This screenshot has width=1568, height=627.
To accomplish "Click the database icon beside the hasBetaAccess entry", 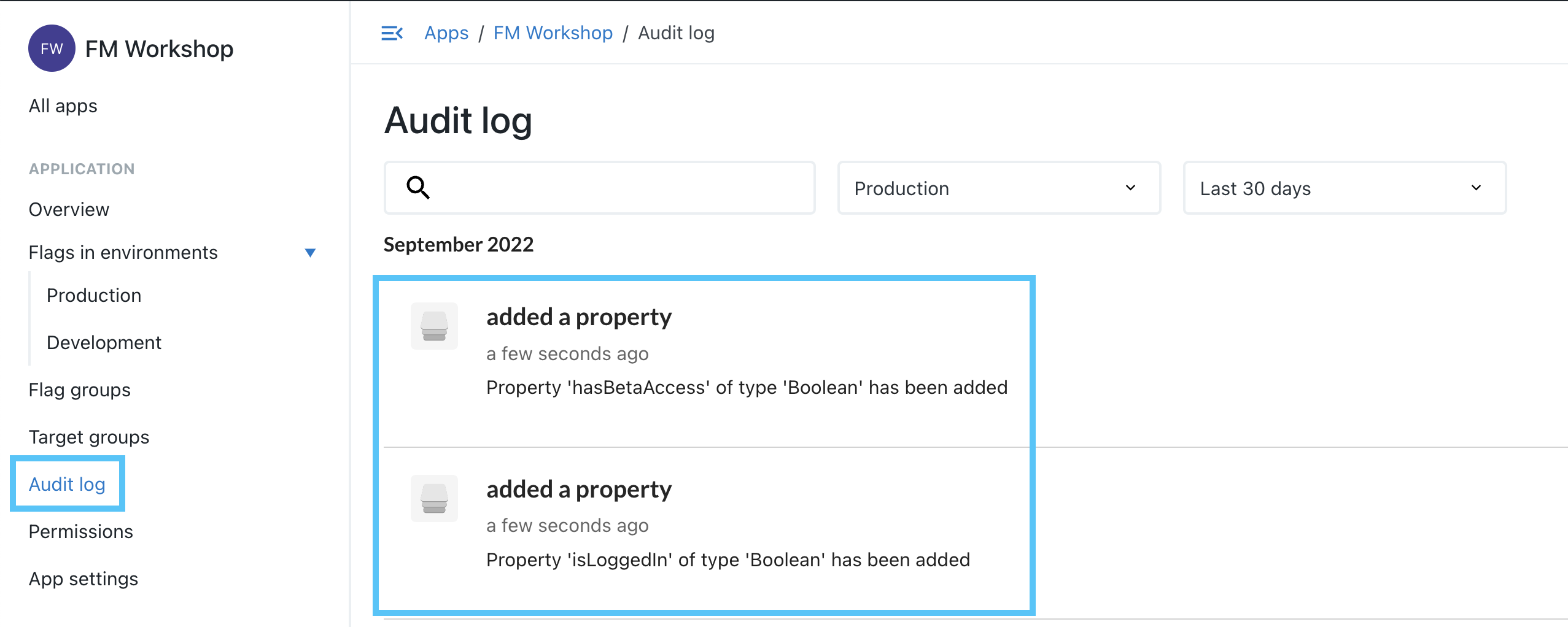I will [x=433, y=326].
